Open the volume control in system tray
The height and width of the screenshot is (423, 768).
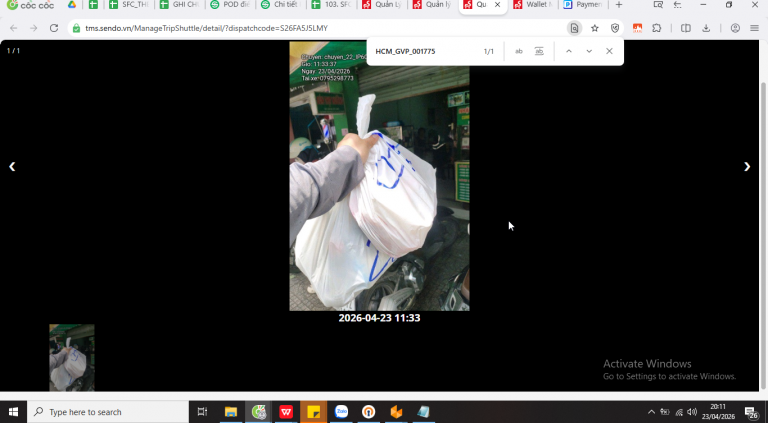pos(692,412)
